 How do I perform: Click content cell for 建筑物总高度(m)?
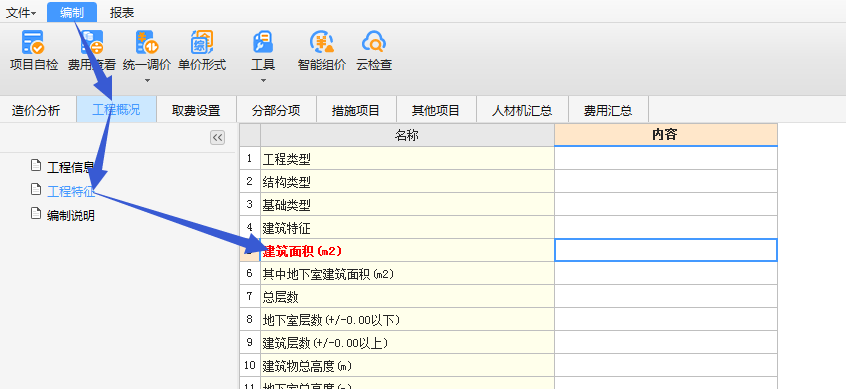pyautogui.click(x=666, y=366)
